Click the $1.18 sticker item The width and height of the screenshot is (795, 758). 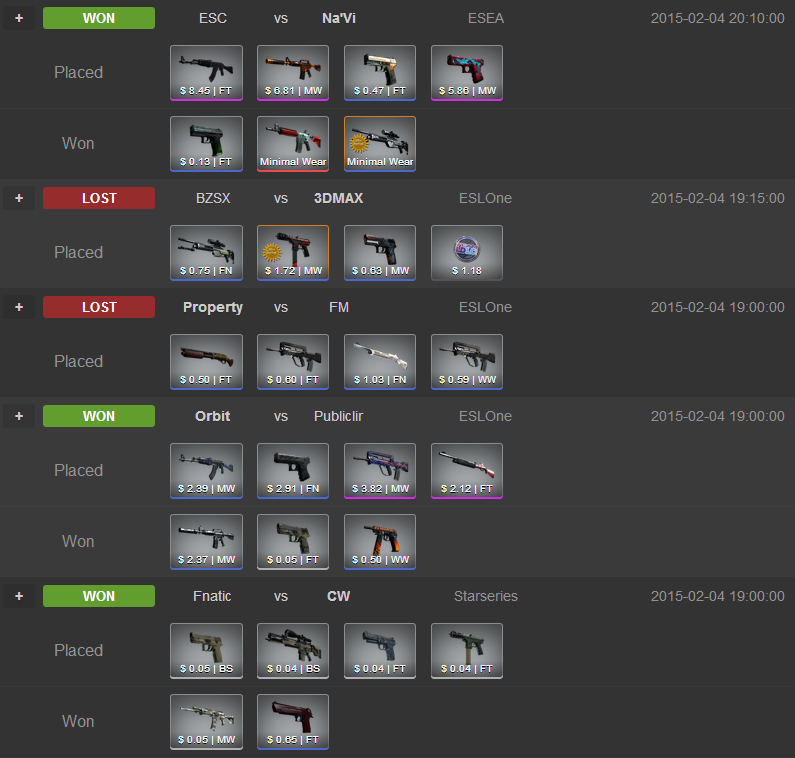tap(467, 253)
